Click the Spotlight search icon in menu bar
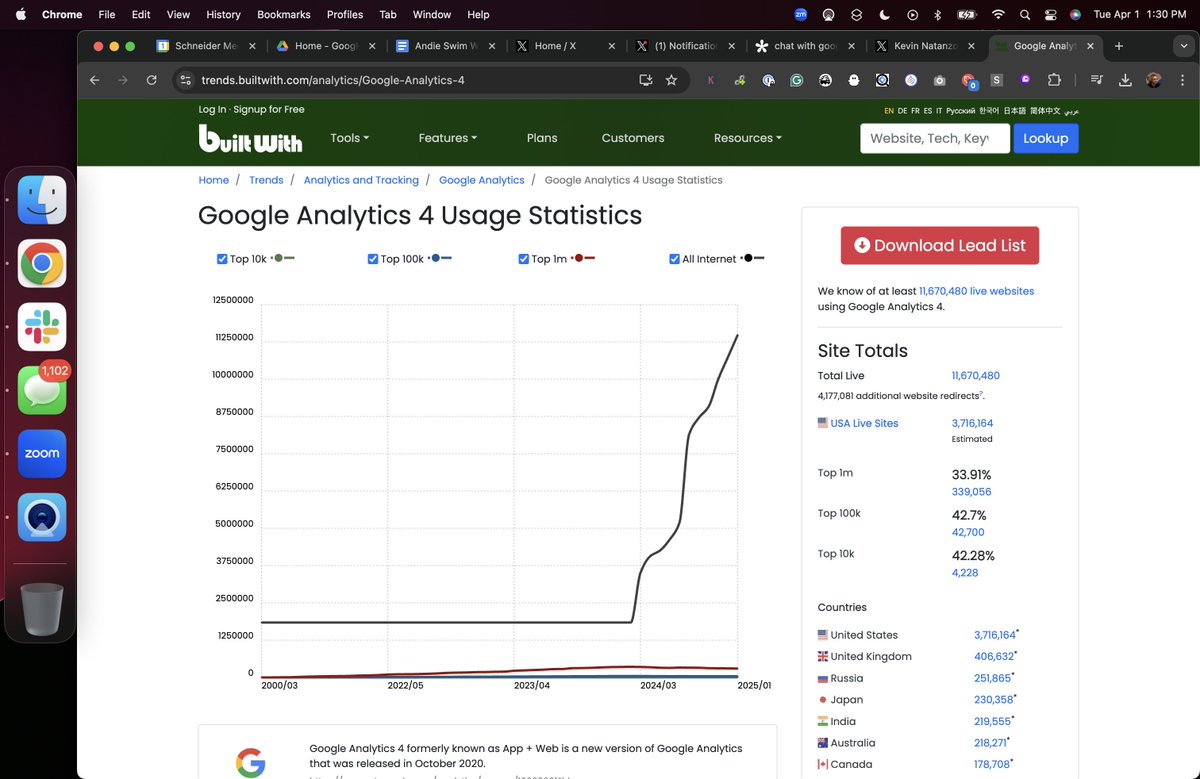Viewport: 1200px width, 779px height. pos(1025,15)
